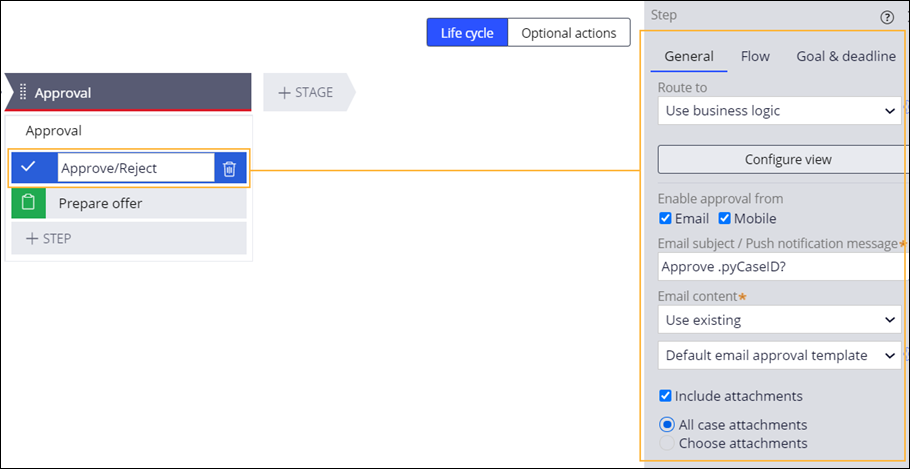Click the green clipboard icon for Prepare offer
This screenshot has width=910, height=469.
pyautogui.click(x=28, y=203)
